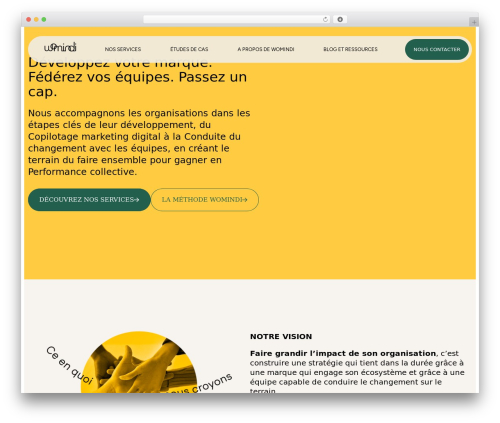Click the Womindi logo

coord(60,47)
